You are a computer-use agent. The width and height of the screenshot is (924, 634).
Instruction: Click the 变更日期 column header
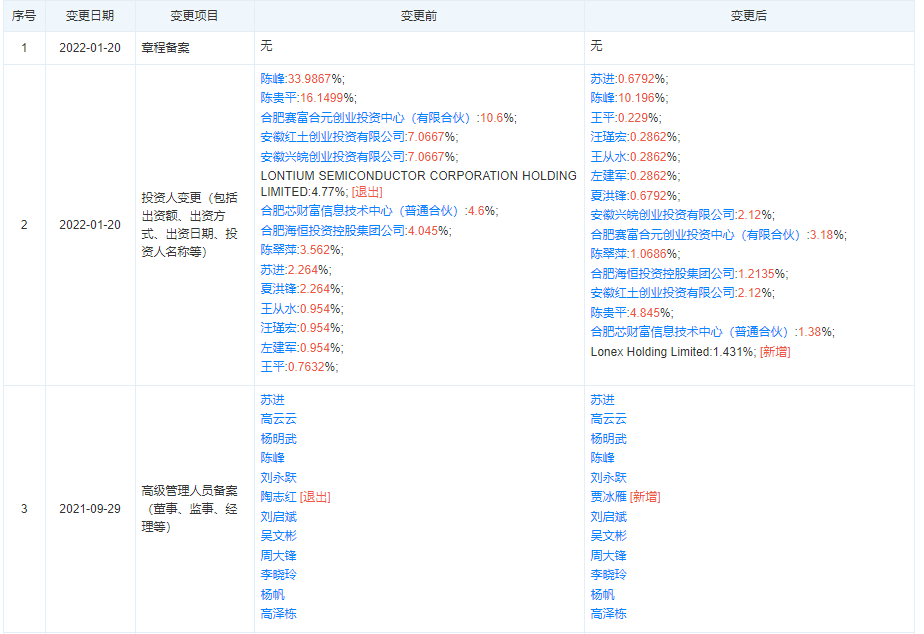[x=90, y=16]
